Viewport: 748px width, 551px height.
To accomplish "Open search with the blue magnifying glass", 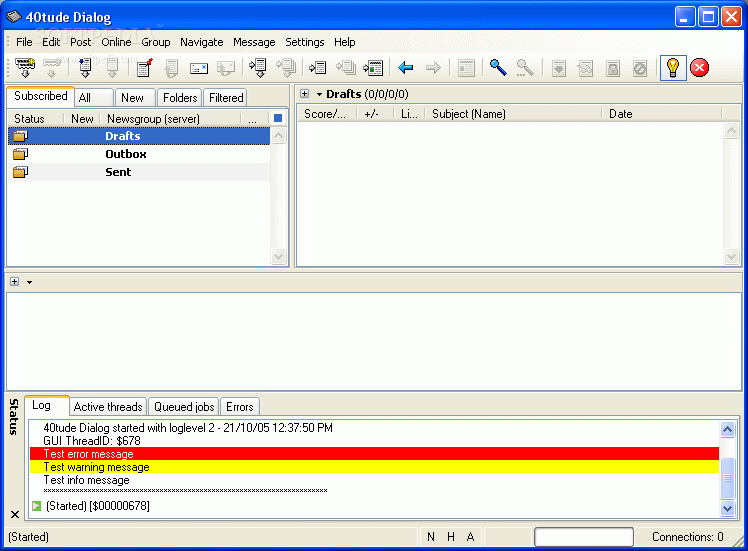I will (x=498, y=68).
